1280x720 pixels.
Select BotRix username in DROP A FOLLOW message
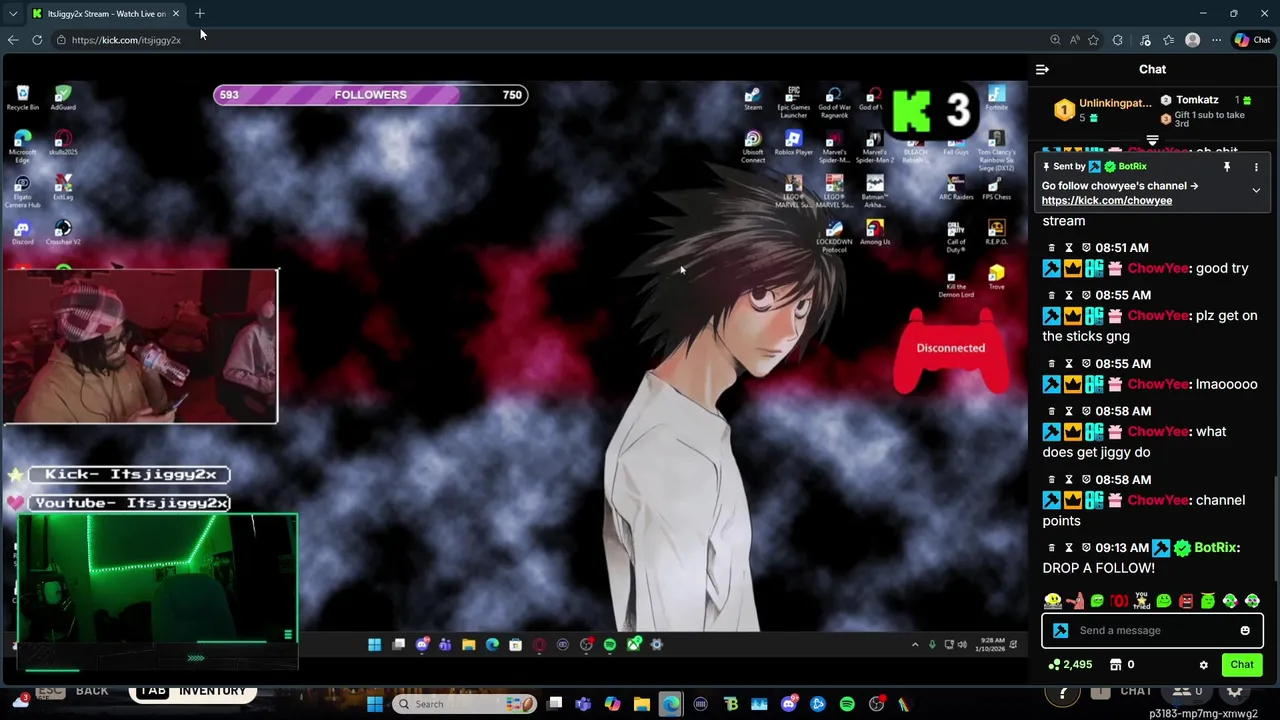tap(1215, 548)
